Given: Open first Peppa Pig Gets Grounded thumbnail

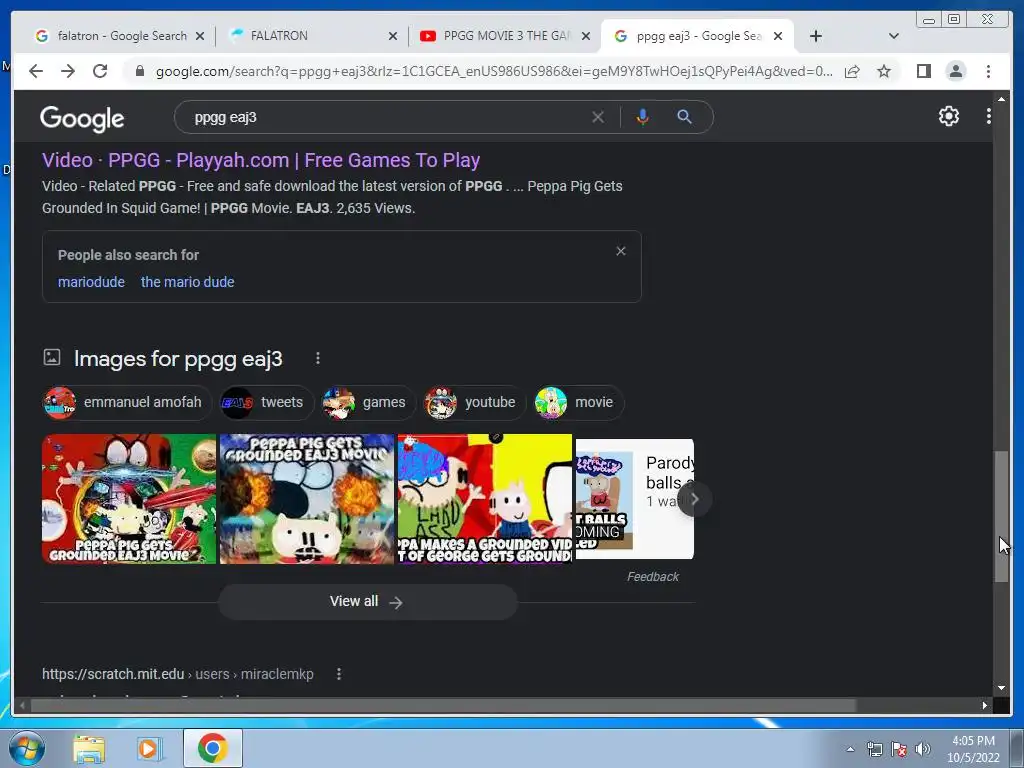Looking at the screenshot, I should tap(129, 499).
